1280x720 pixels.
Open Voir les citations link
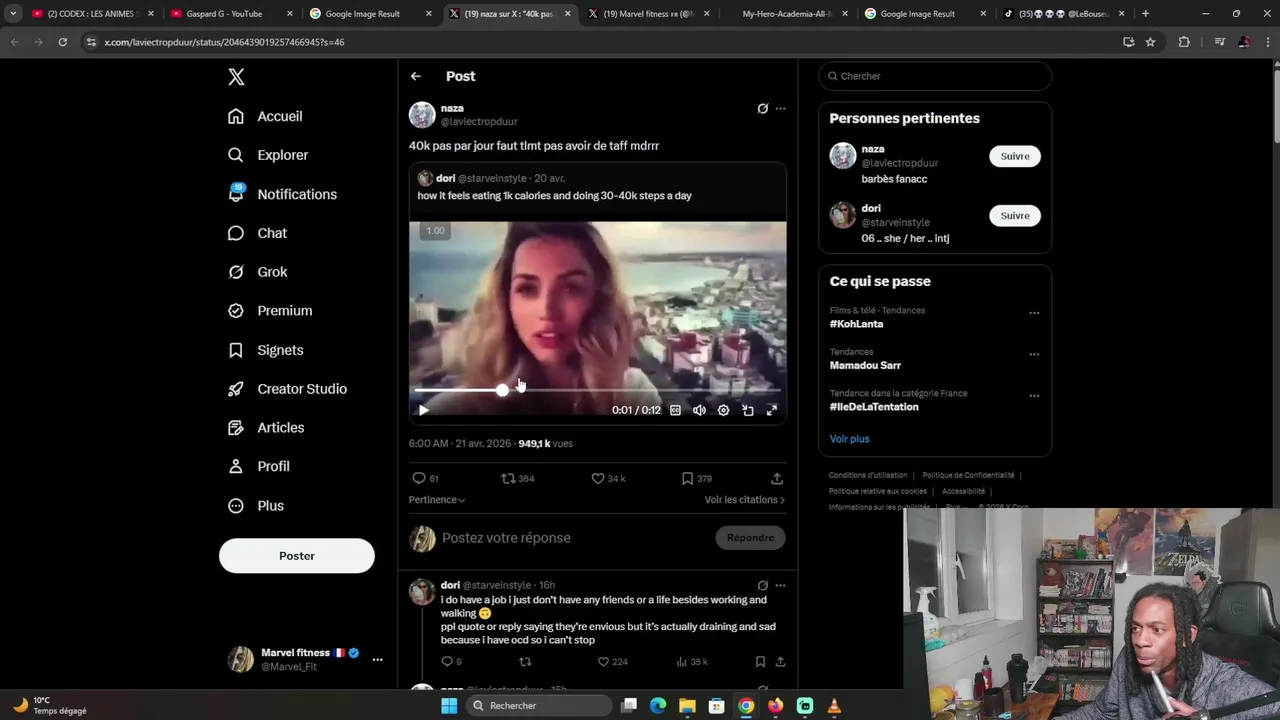[744, 500]
